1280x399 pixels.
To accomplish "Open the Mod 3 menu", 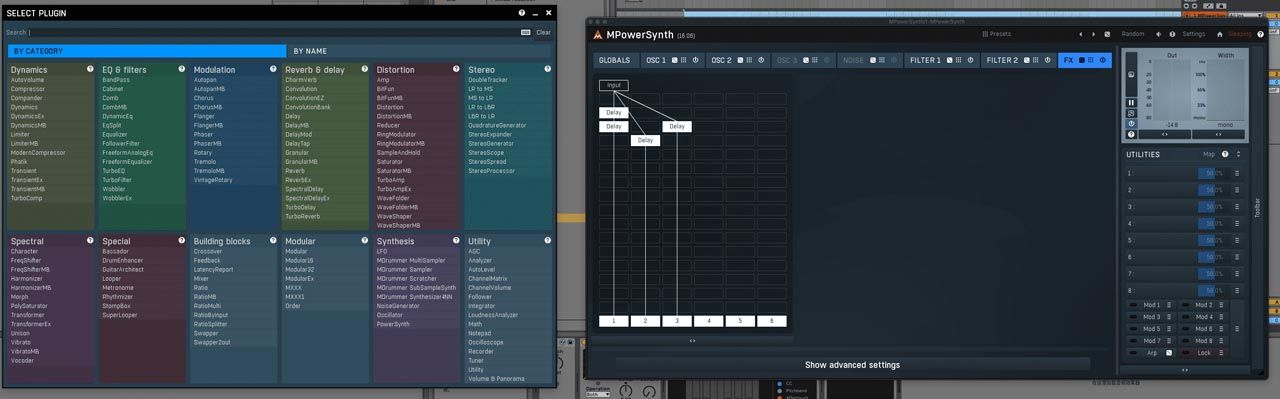I will [x=1169, y=316].
